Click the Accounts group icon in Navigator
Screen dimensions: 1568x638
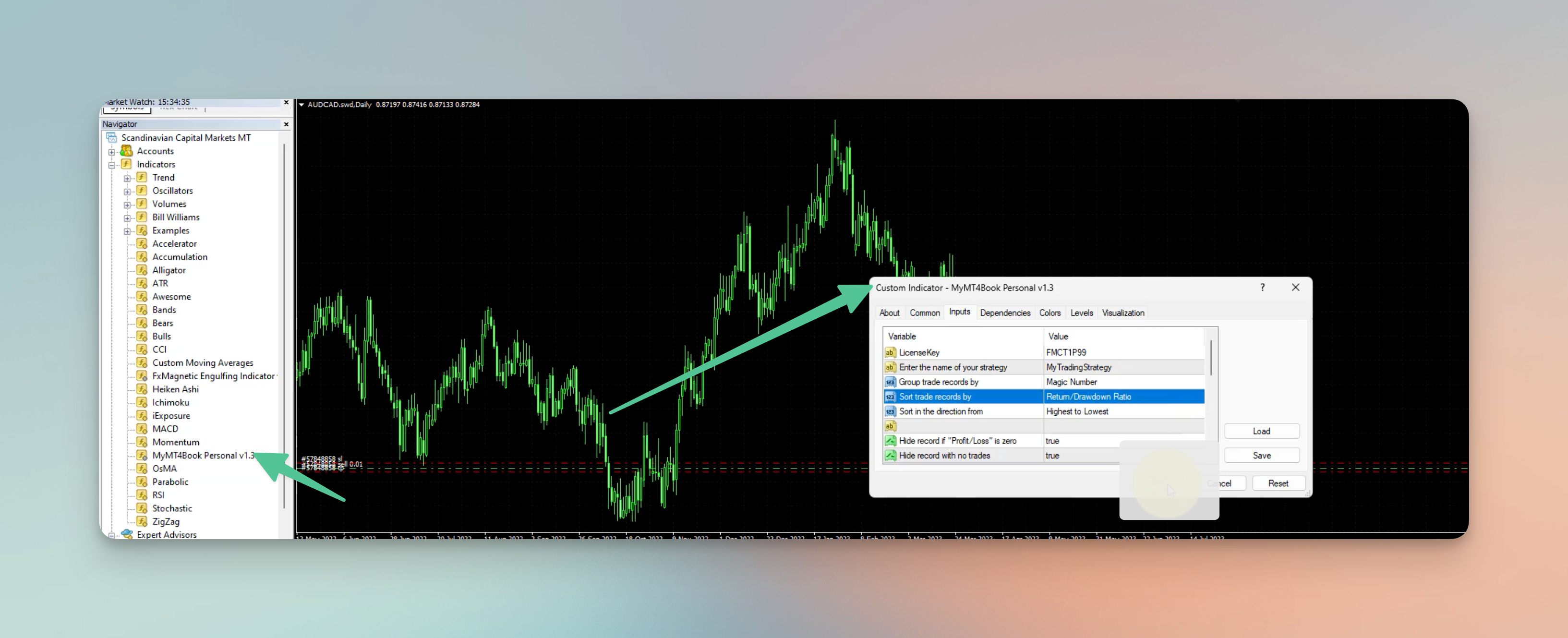127,151
